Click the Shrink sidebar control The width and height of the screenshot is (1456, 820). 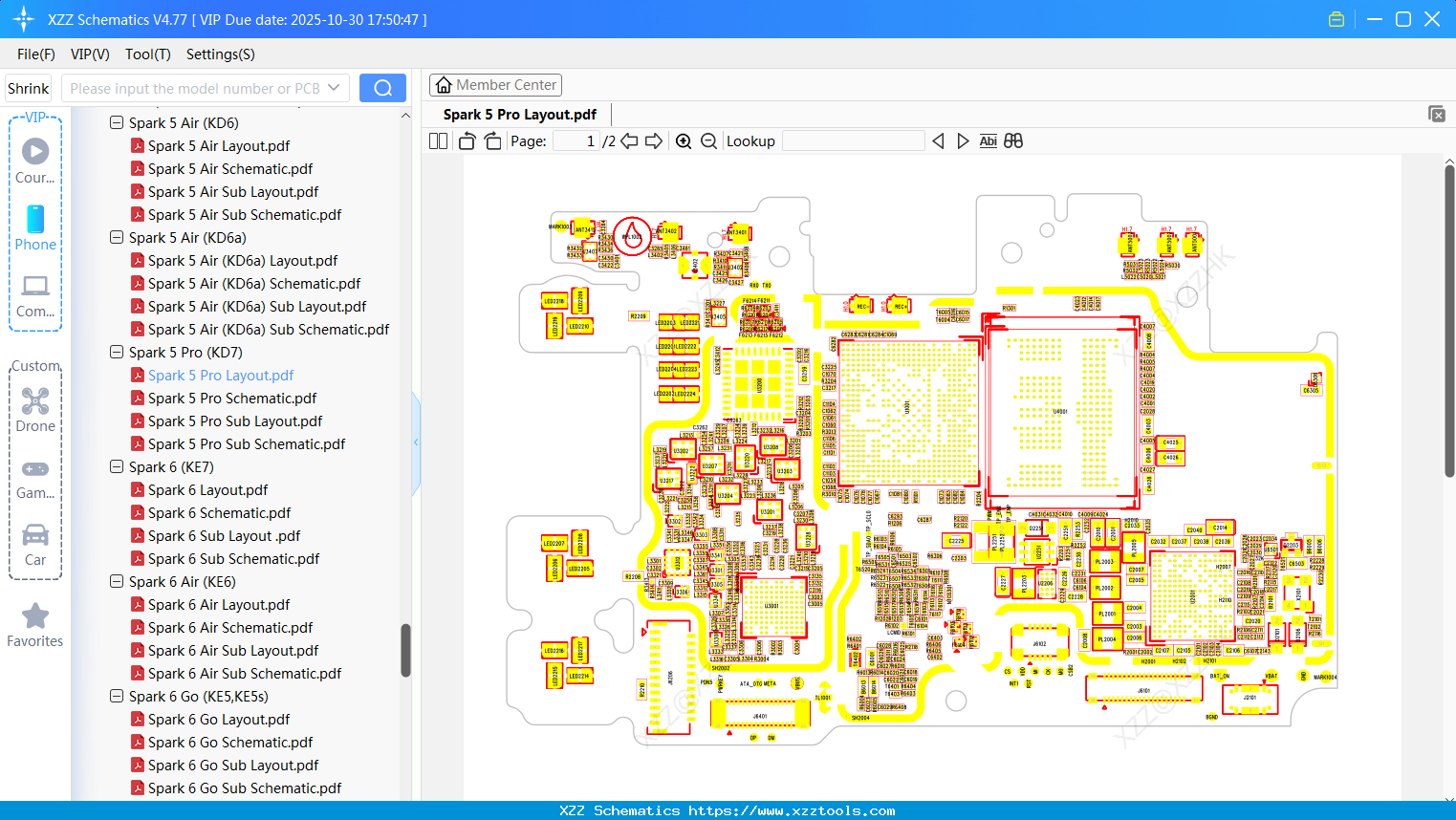click(28, 87)
